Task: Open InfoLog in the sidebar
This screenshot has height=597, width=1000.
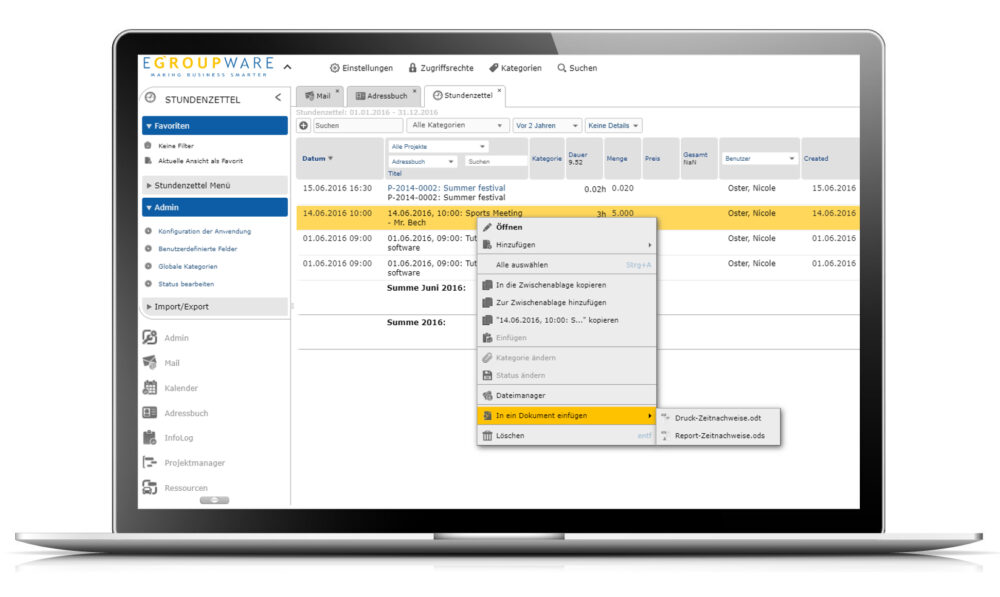Action: tap(180, 438)
